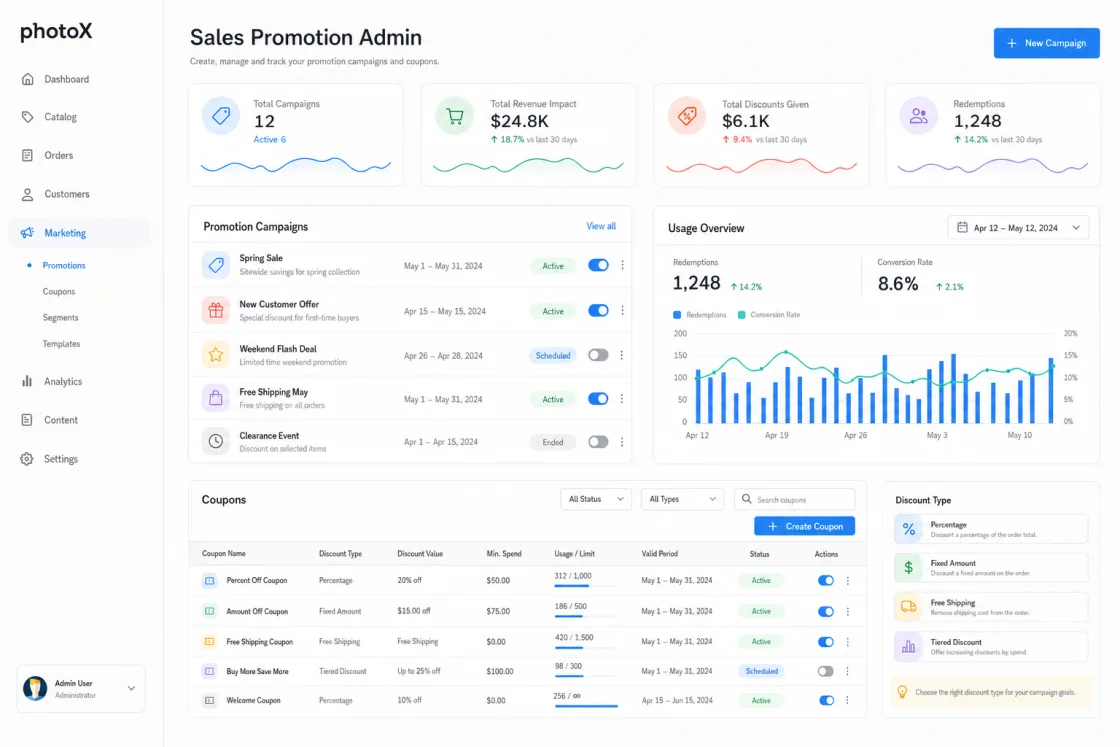Screen dimensions: 1120x747
Task: Click the Total Campaigns tag icon
Action: [221, 116]
